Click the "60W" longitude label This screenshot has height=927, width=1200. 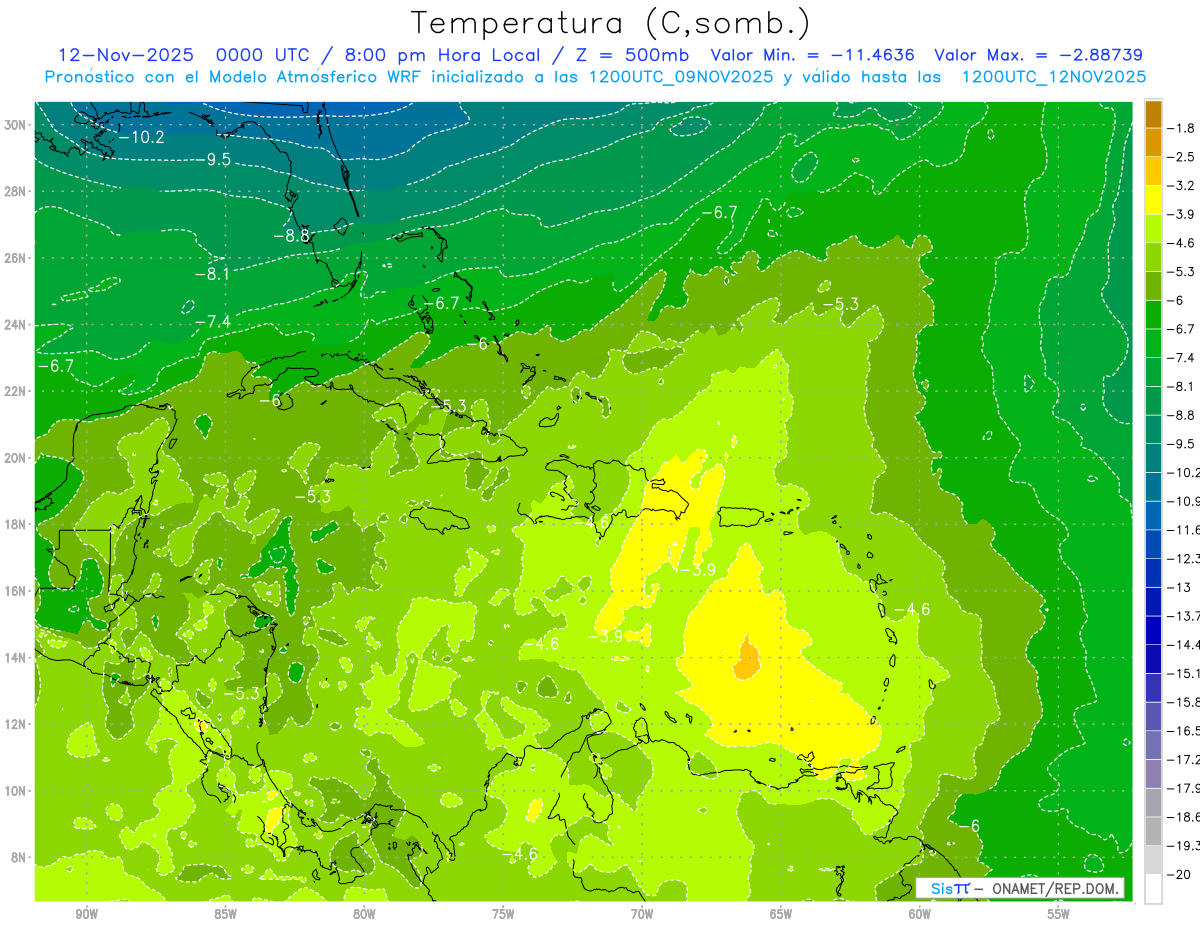pos(920,914)
